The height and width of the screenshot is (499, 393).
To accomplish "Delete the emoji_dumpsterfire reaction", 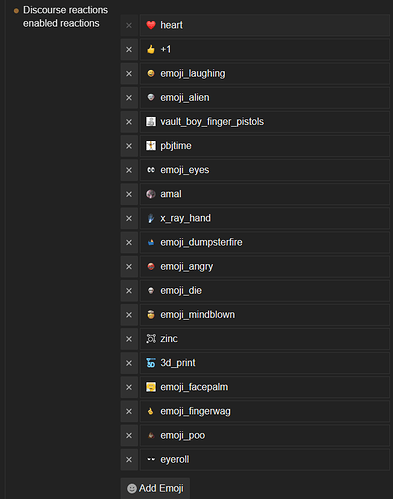I will coord(129,243).
